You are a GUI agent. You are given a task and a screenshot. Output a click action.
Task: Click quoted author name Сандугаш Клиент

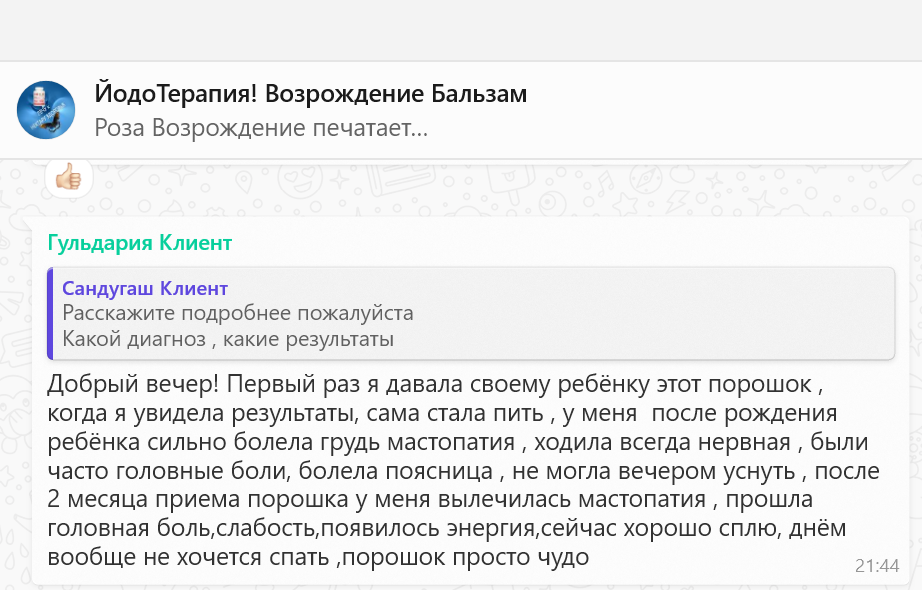(x=145, y=289)
